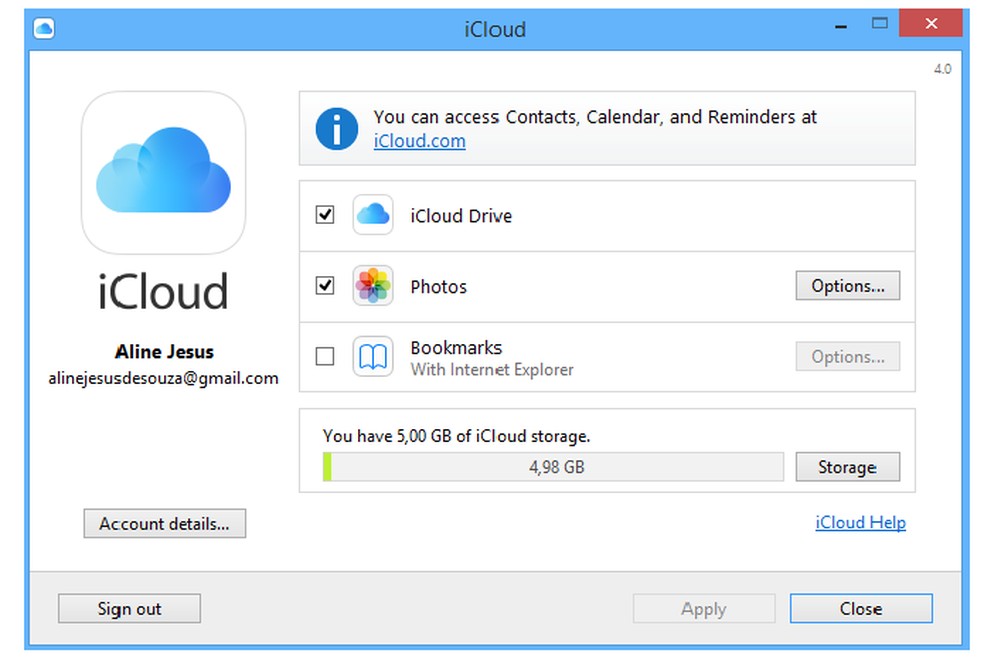Click the iCloud icon in the title bar
Screen dimensions: 984x670
click(42, 29)
